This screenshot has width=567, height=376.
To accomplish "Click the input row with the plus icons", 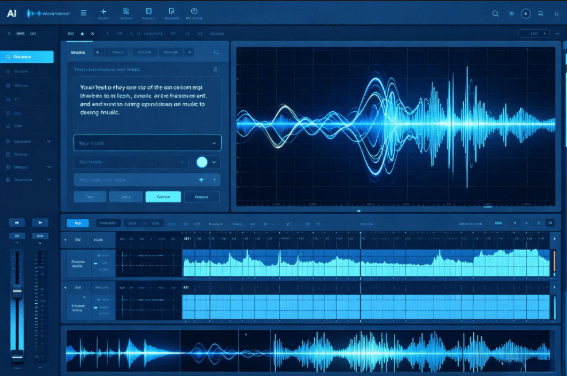I will coord(147,180).
